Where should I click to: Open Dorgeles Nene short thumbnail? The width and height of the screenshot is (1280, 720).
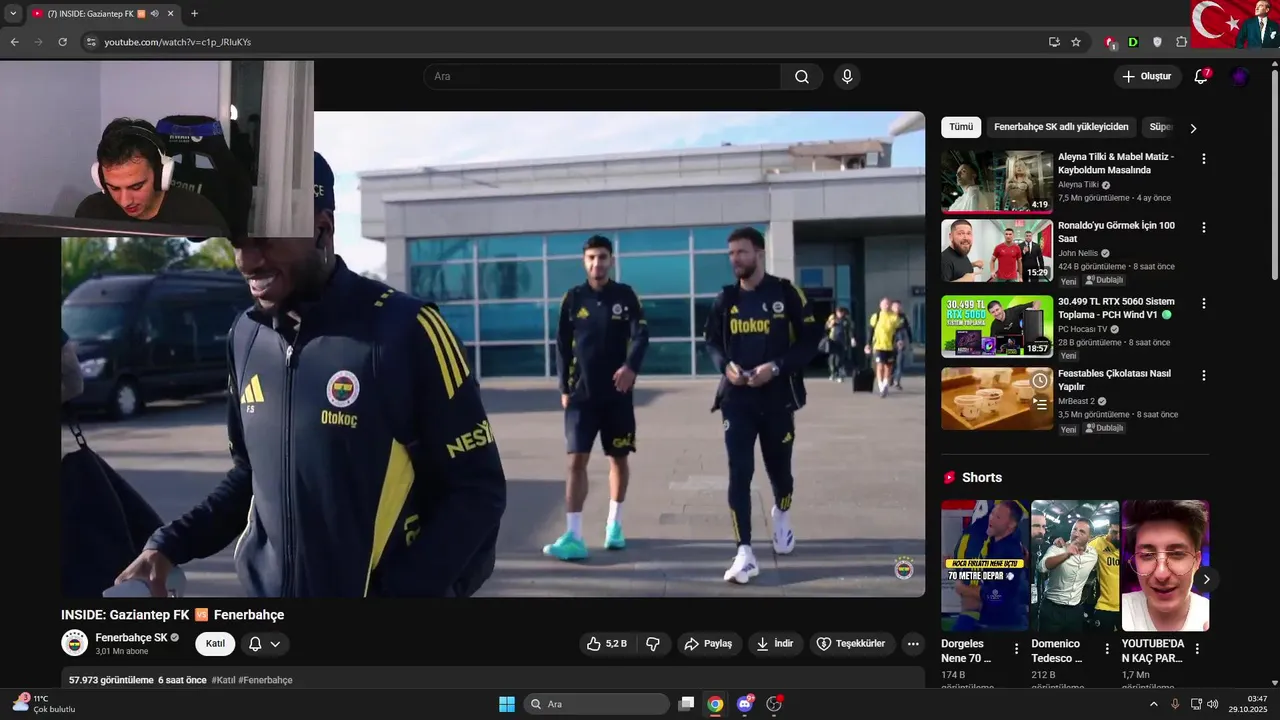point(985,566)
